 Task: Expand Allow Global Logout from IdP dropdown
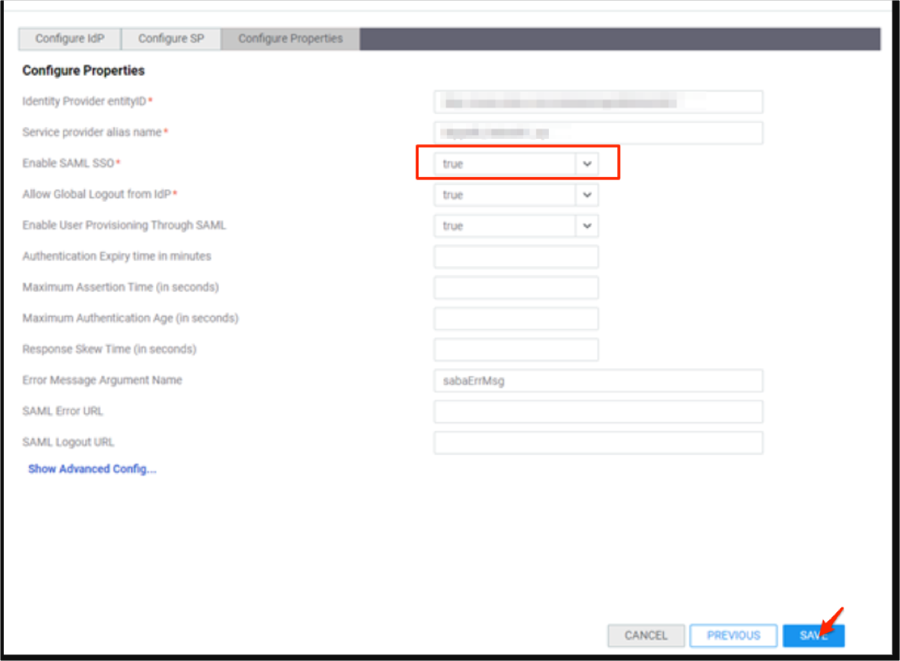point(505,195)
